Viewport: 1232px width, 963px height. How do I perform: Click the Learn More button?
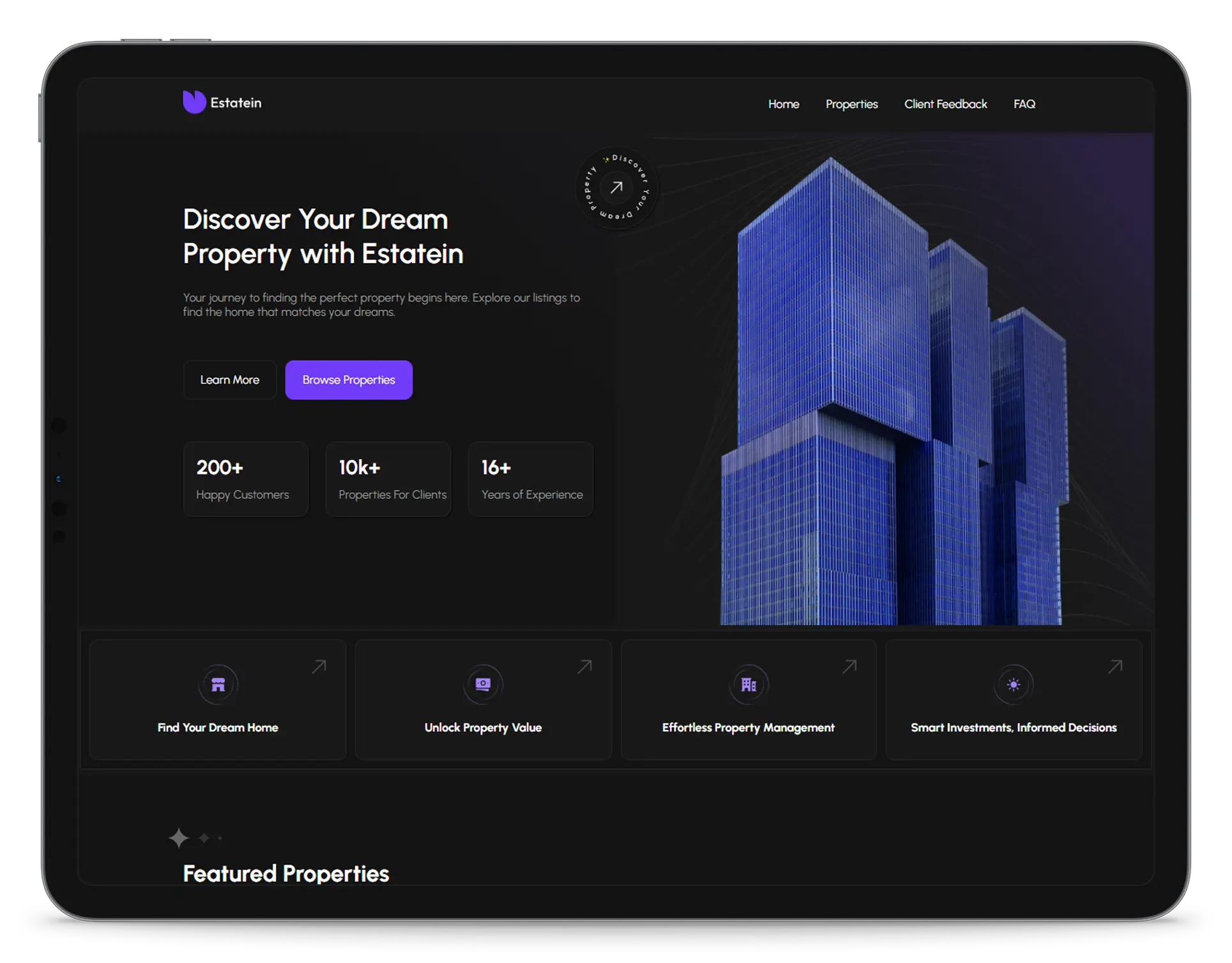[x=229, y=379]
